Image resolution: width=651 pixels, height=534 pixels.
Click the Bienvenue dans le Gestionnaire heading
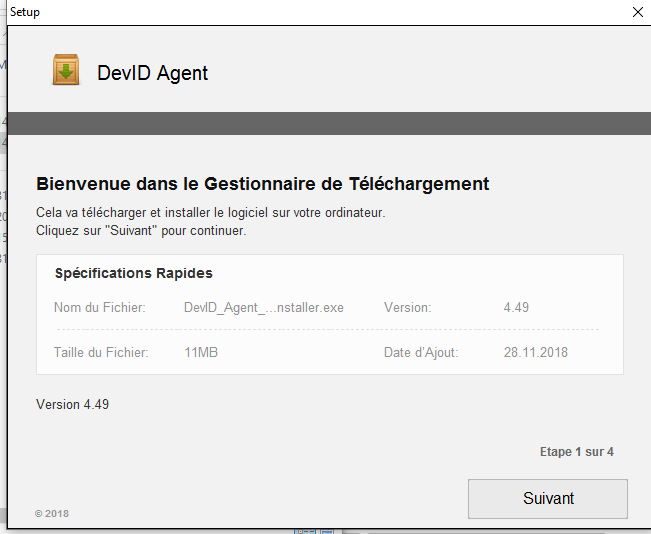262,184
